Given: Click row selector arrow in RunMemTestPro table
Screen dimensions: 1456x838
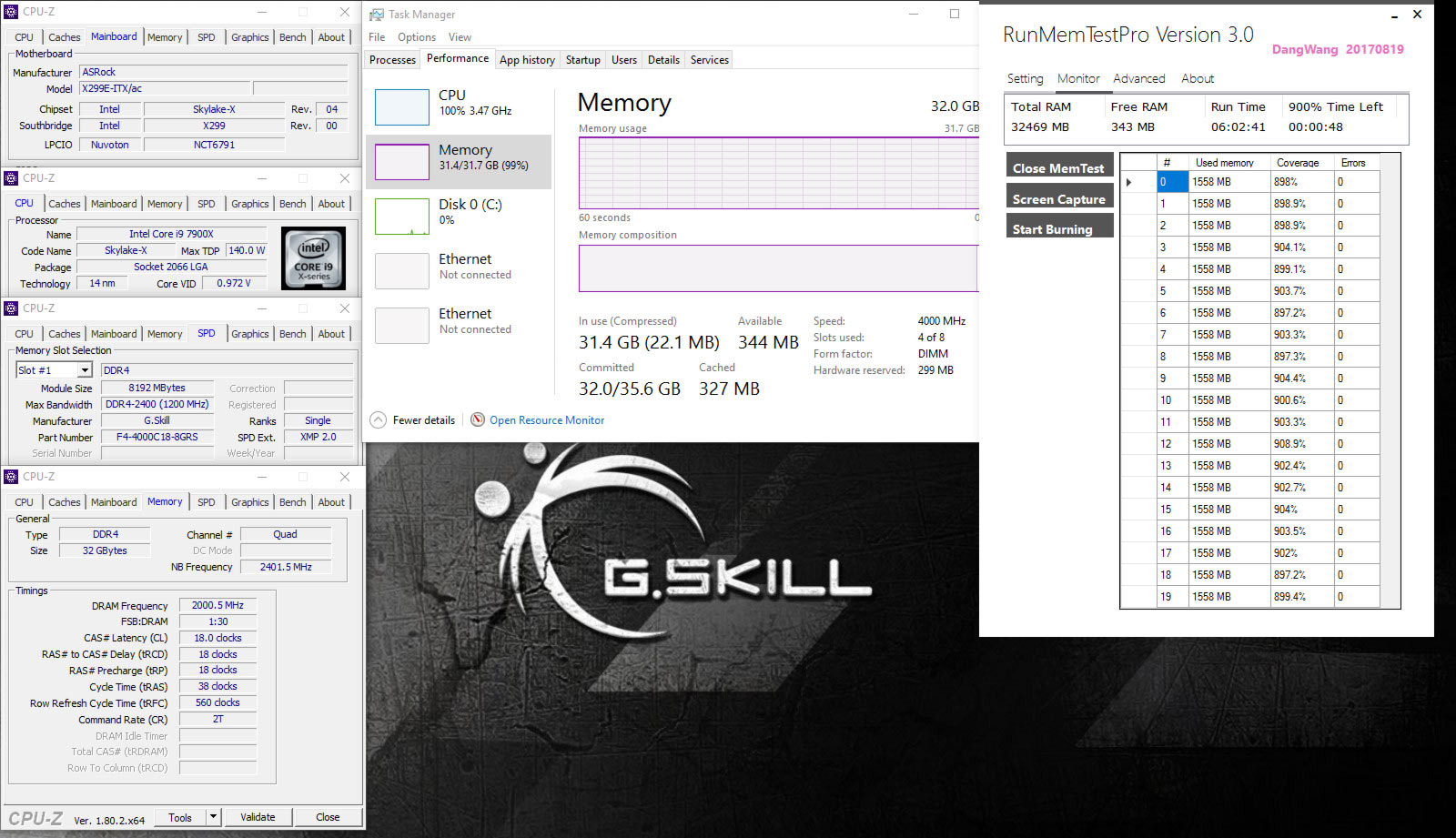Looking at the screenshot, I should click(x=1129, y=182).
